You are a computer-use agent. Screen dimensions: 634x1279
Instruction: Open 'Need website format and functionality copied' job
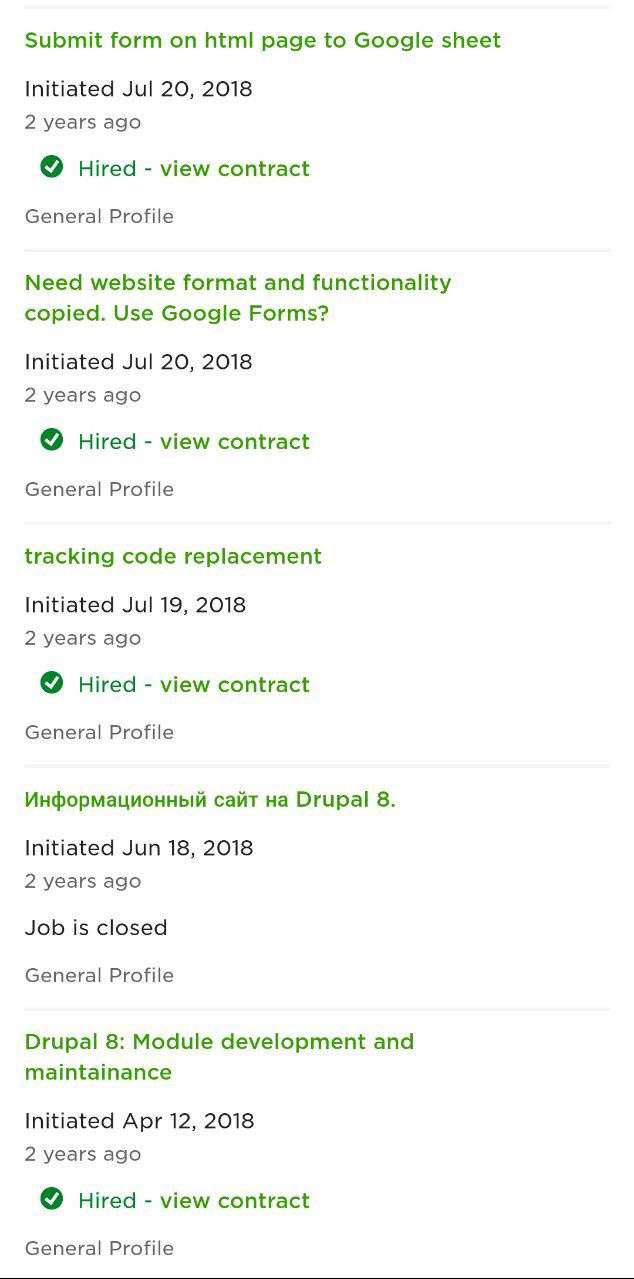pyautogui.click(x=238, y=298)
